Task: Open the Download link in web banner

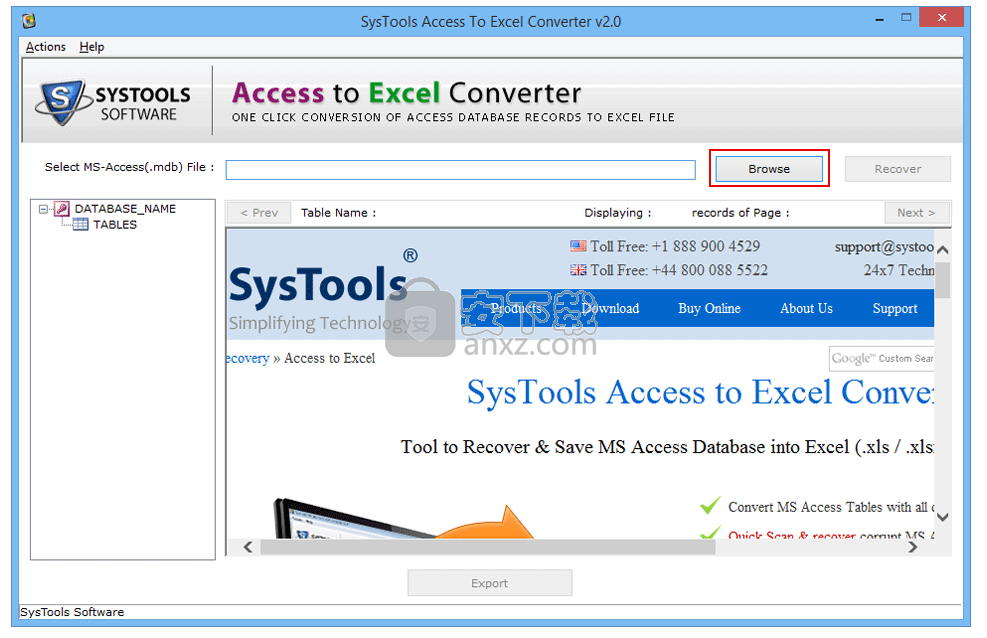Action: (x=610, y=308)
